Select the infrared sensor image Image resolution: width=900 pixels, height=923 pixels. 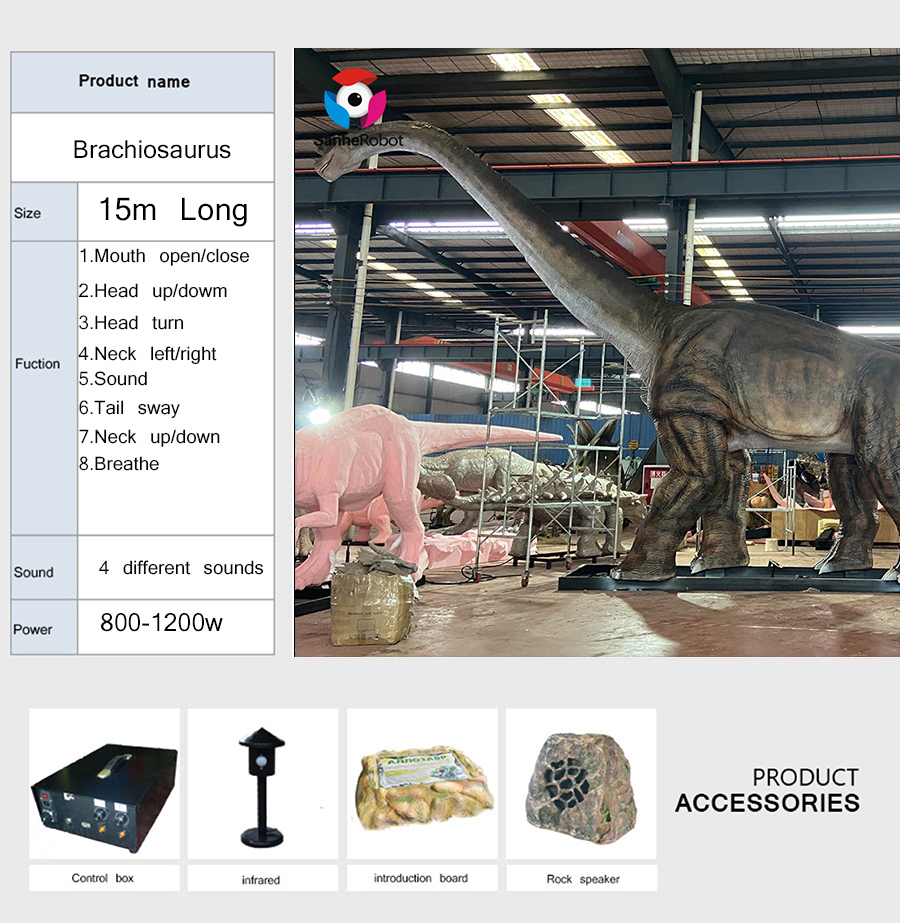tap(261, 784)
